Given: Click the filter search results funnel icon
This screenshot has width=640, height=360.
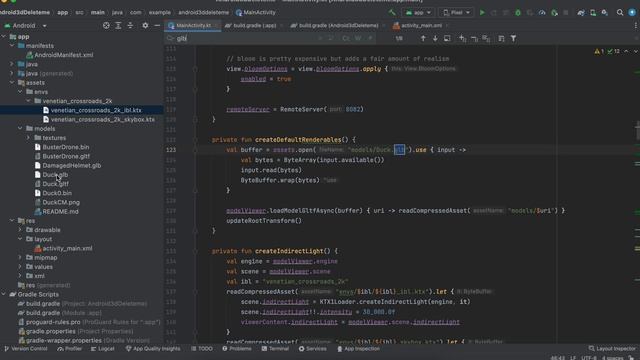Looking at the screenshot, I should coord(513,38).
